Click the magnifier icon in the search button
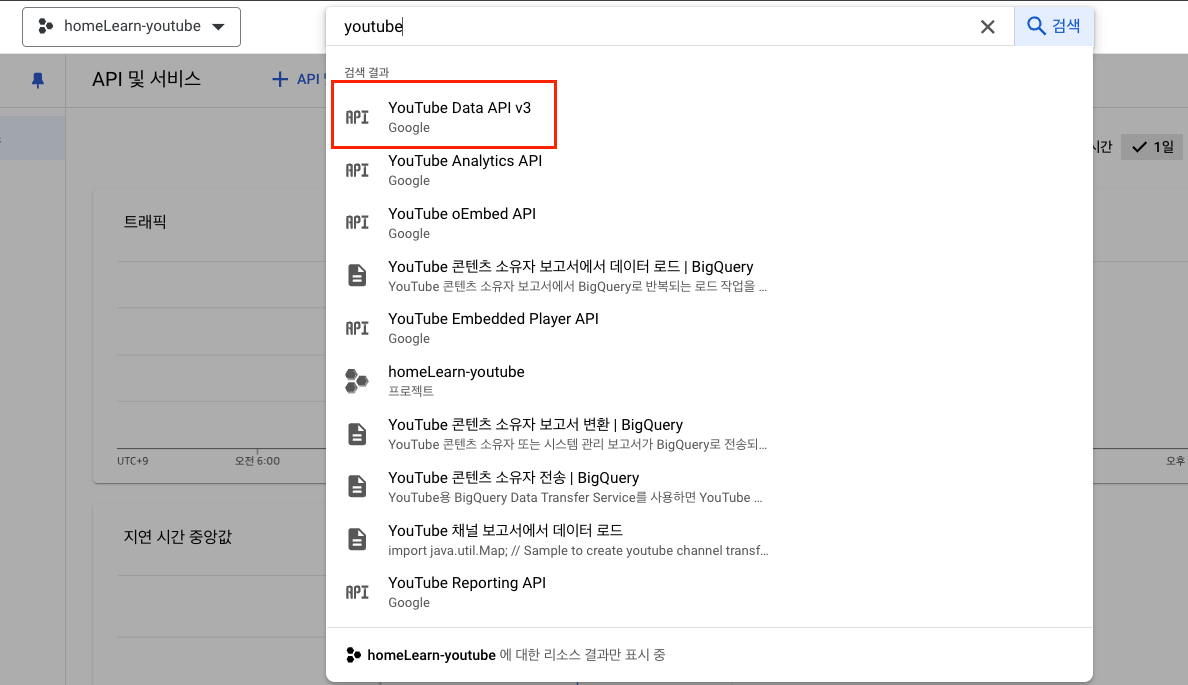 tap(1036, 26)
